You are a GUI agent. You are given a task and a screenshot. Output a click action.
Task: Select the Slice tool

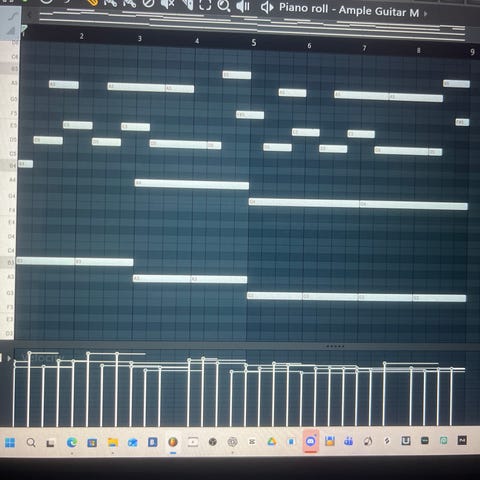coord(188,4)
